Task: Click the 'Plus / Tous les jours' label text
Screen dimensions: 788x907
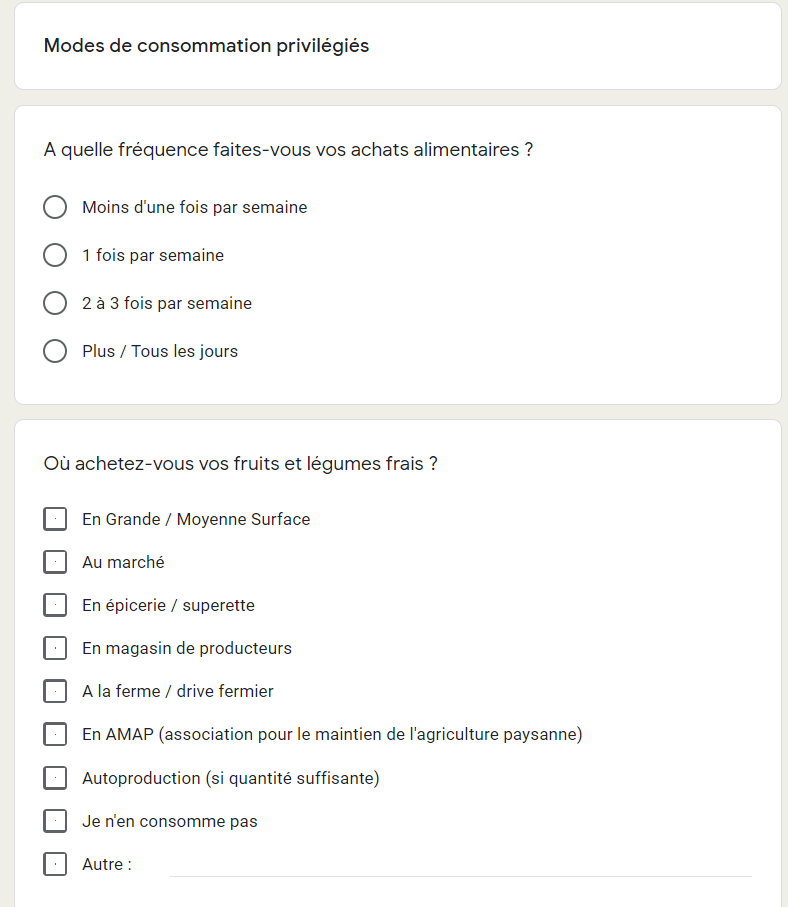Action: click(x=160, y=351)
